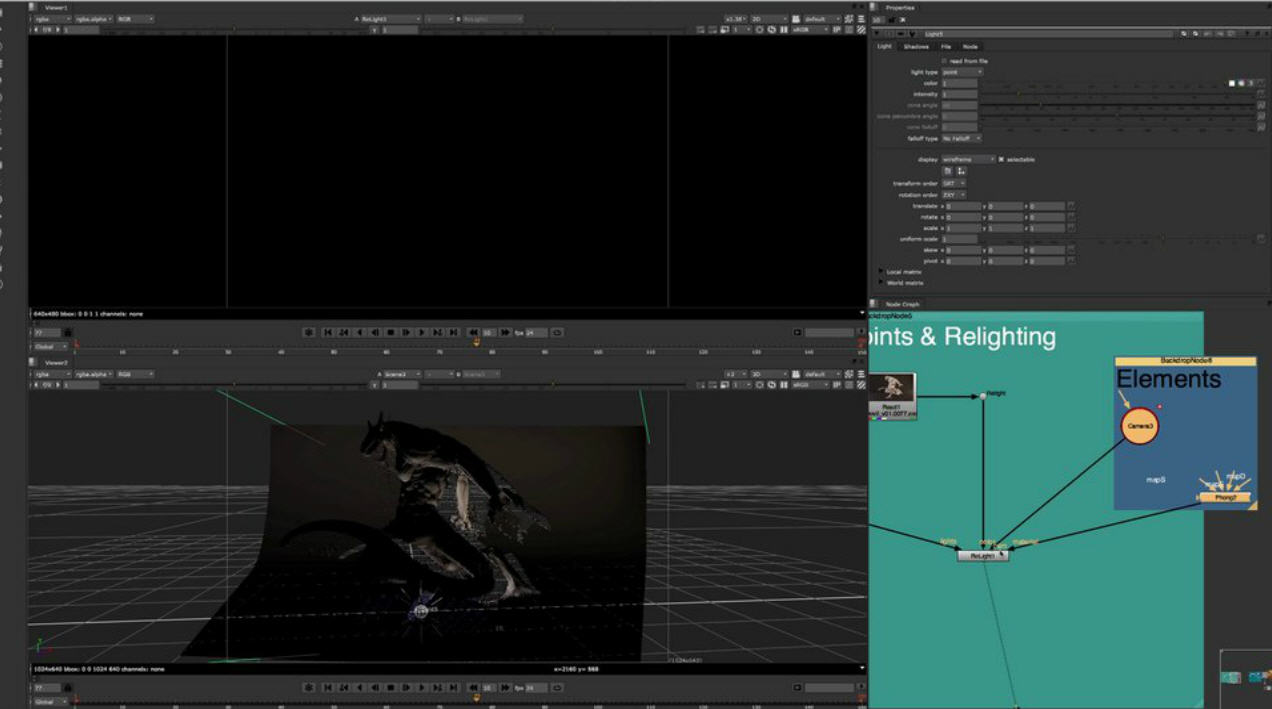Enable the read from file checkbox in Light5
The height and width of the screenshot is (709, 1272).
943,61
